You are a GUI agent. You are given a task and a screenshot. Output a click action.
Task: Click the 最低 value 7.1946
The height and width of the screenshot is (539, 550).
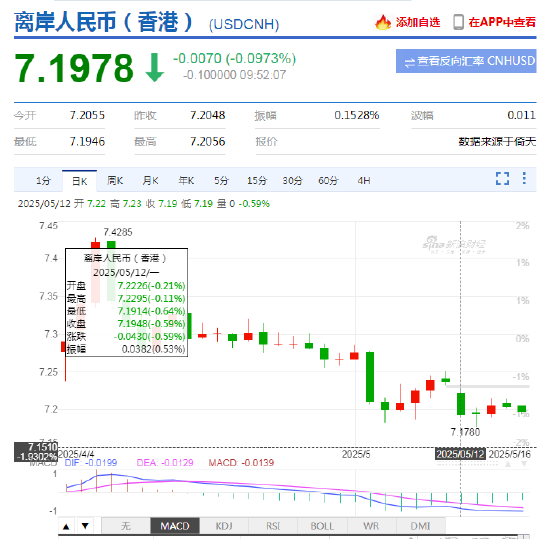tap(87, 142)
